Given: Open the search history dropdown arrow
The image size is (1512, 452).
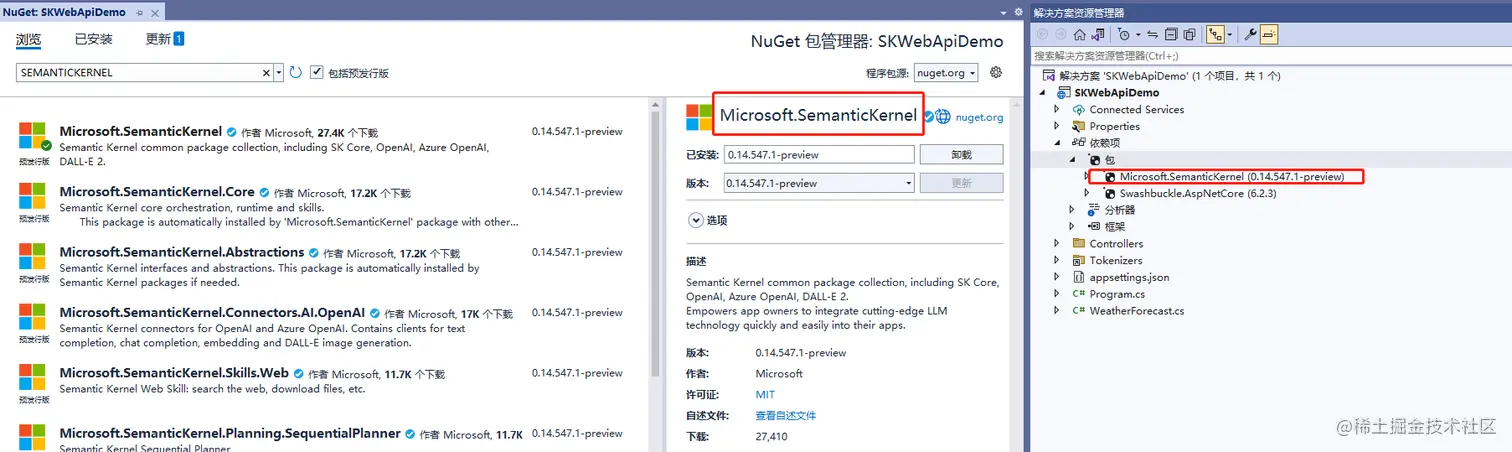Looking at the screenshot, I should tap(278, 72).
